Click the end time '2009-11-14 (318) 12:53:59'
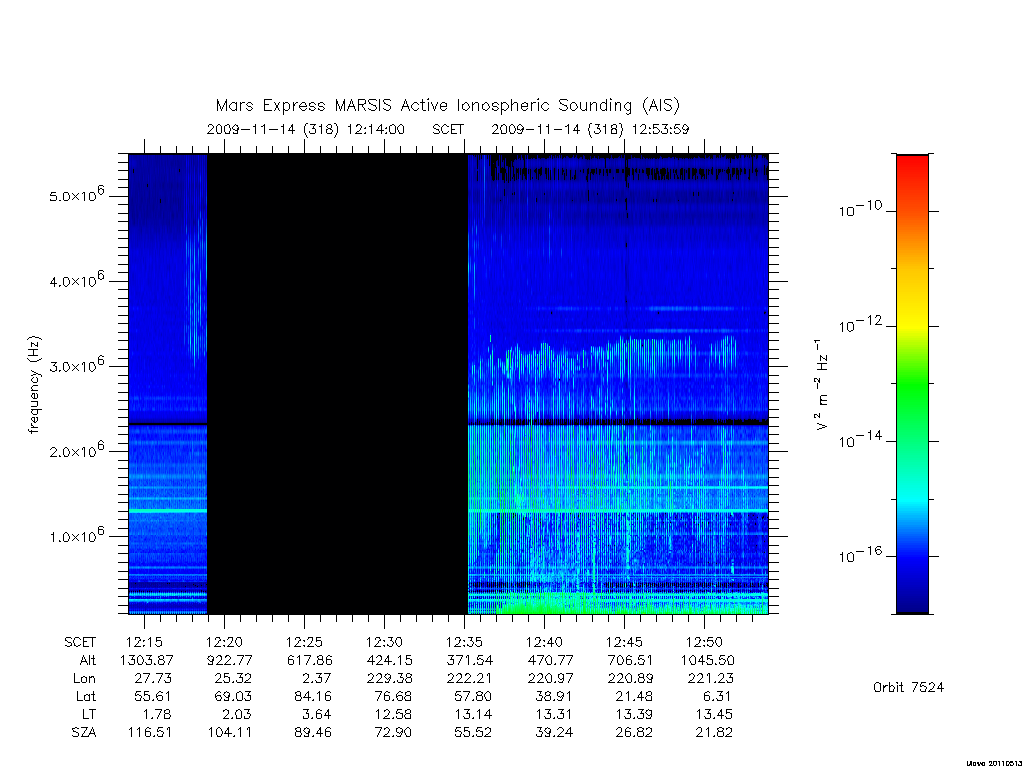The height and width of the screenshot is (768, 1024). [590, 129]
